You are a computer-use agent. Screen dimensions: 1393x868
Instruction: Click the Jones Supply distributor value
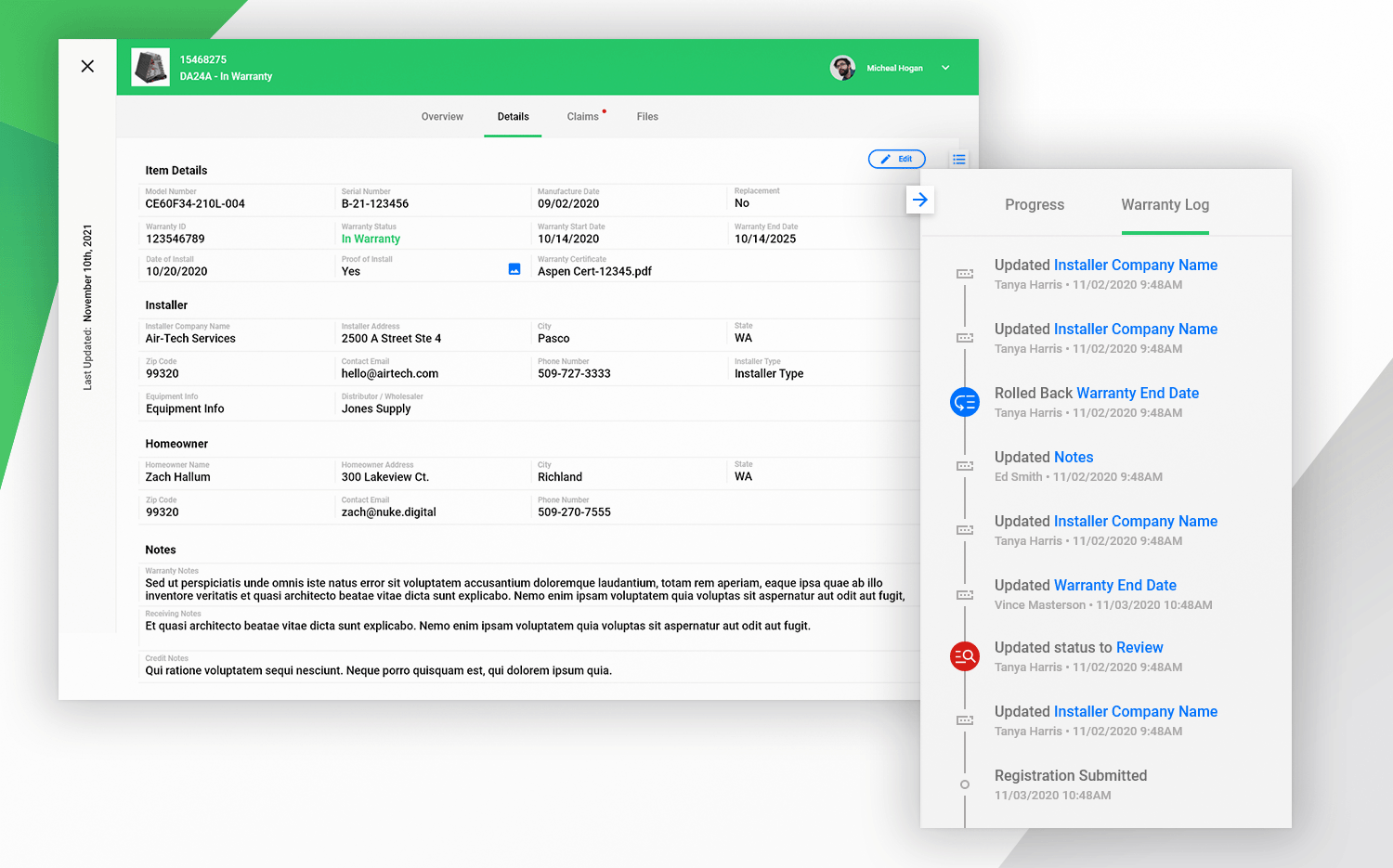(376, 409)
